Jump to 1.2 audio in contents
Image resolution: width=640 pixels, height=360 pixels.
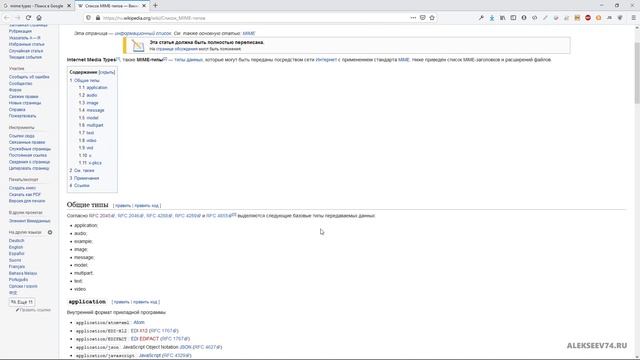pyautogui.click(x=88, y=95)
